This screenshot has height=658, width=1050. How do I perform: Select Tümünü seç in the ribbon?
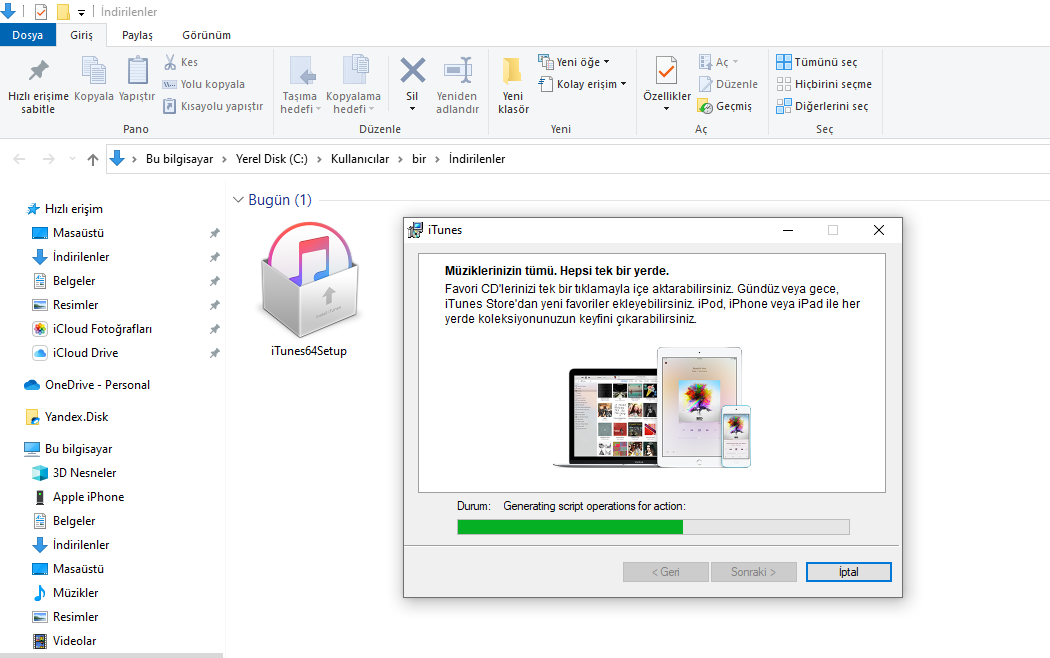coord(818,62)
